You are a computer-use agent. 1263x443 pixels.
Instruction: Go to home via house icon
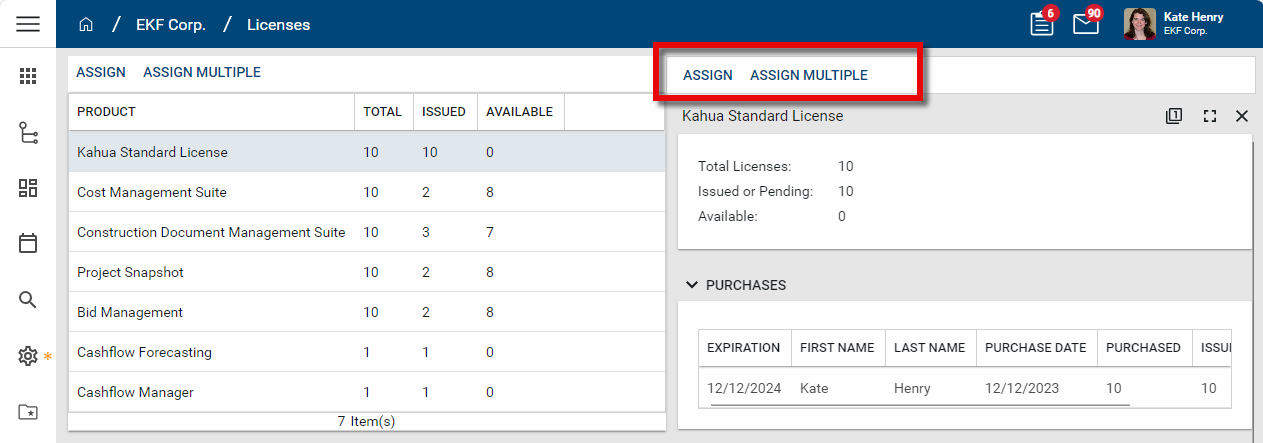click(x=86, y=25)
